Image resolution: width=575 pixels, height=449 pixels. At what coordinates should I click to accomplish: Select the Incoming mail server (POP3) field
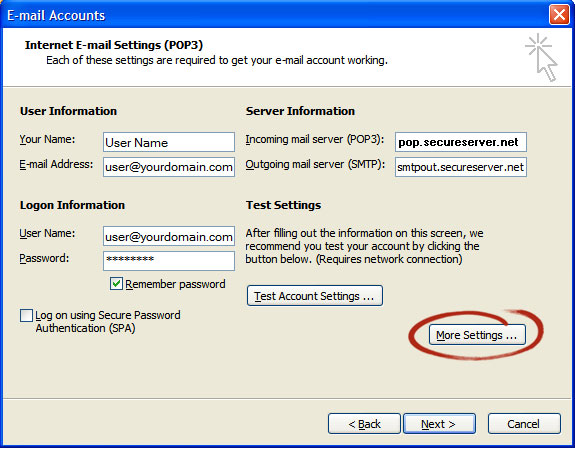(461, 142)
